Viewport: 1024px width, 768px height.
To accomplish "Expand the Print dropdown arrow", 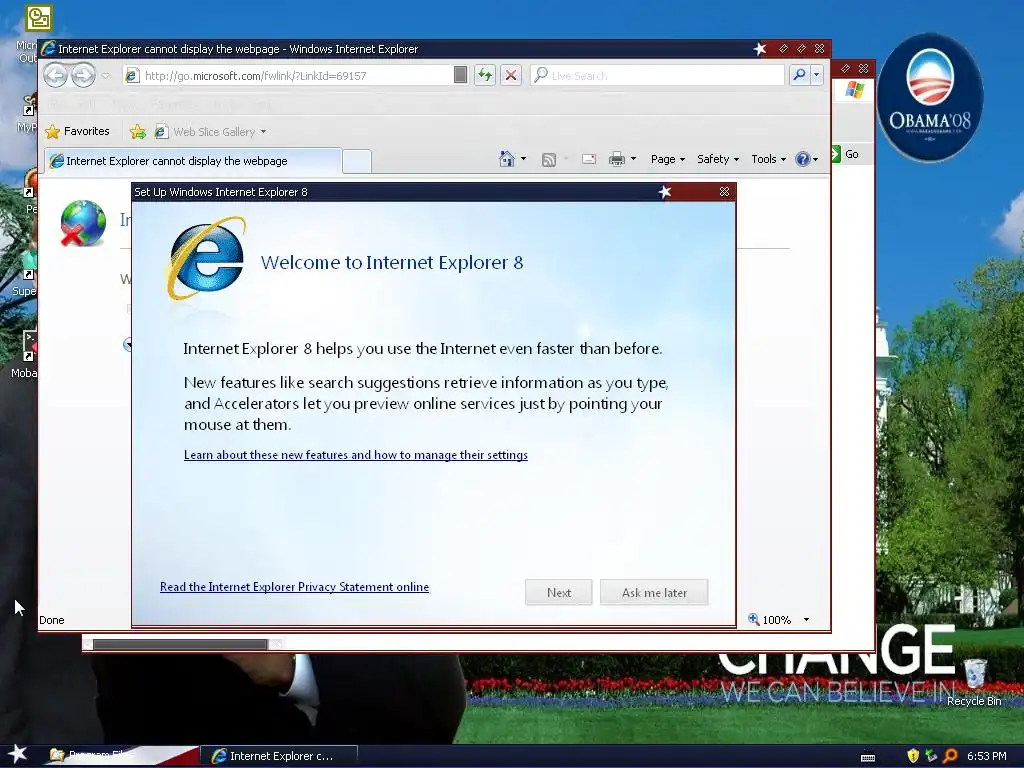I will click(x=633, y=159).
